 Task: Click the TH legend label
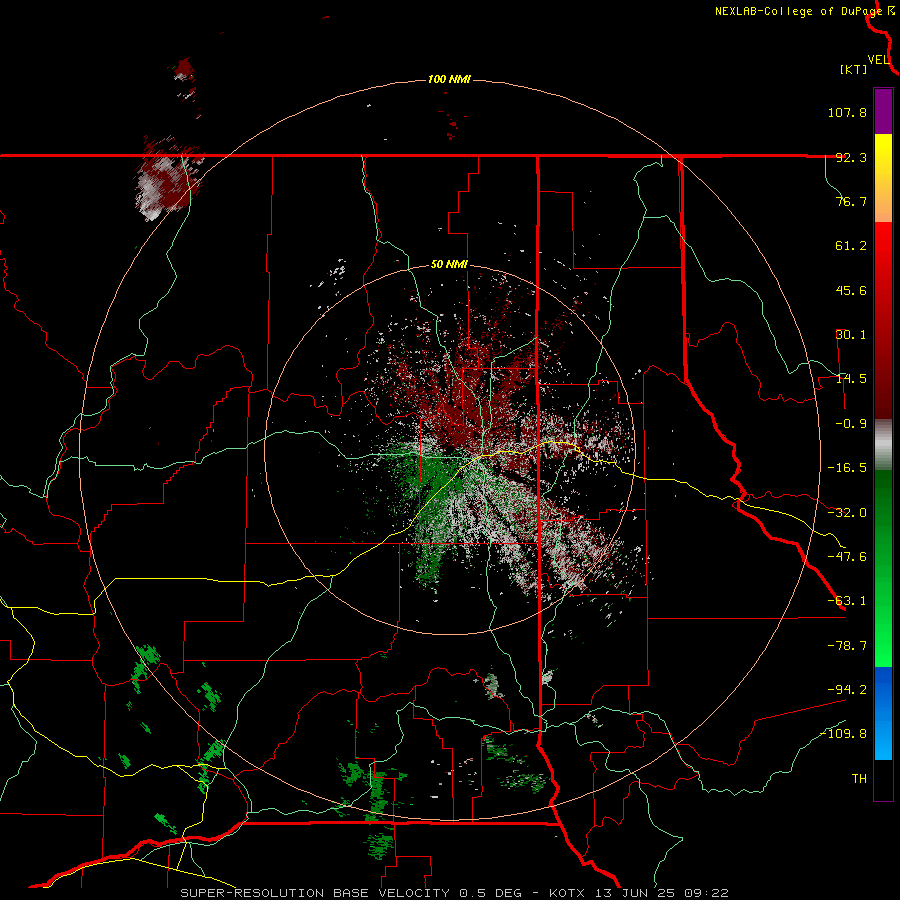(x=859, y=779)
